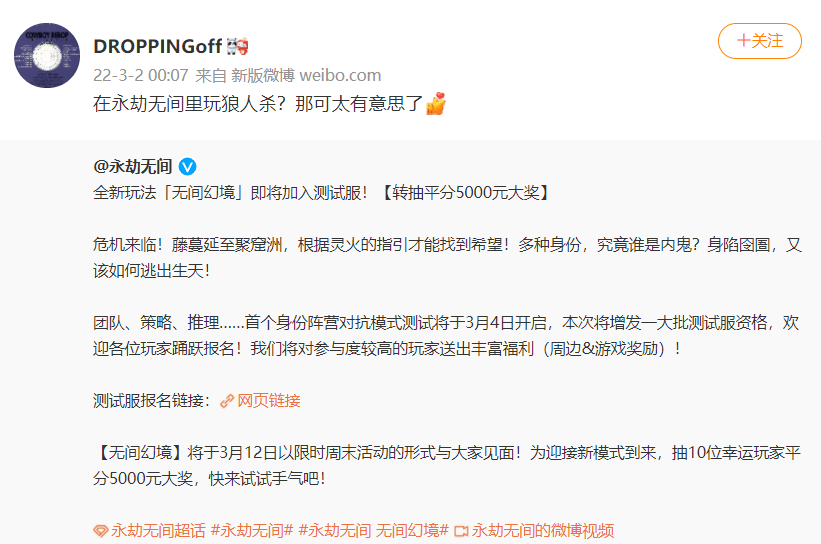Open the 永劫无间超话 super topic
Screen dimensions: 821x544
point(158,530)
